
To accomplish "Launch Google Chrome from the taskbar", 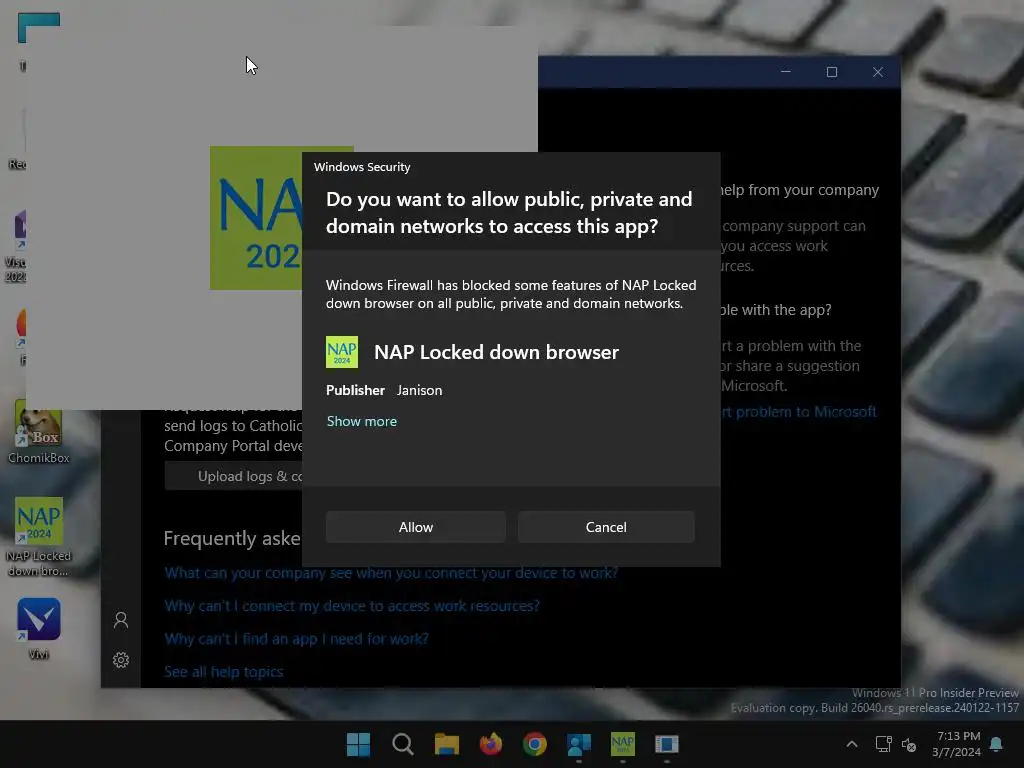I will click(x=535, y=744).
